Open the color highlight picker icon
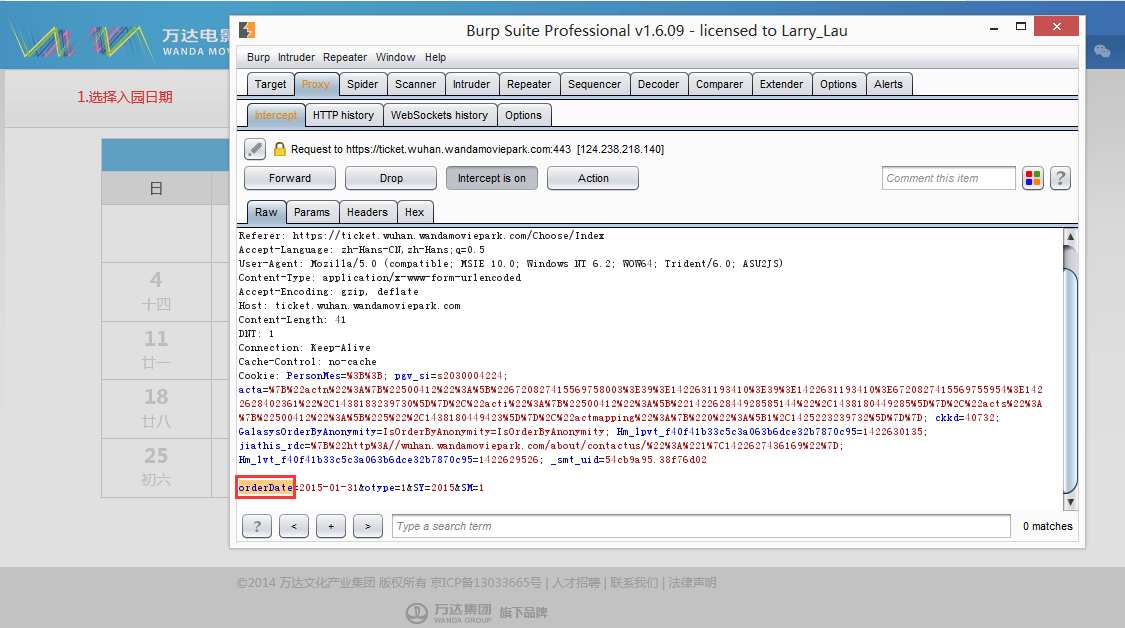Screen dimensions: 1125x628 point(1032,178)
